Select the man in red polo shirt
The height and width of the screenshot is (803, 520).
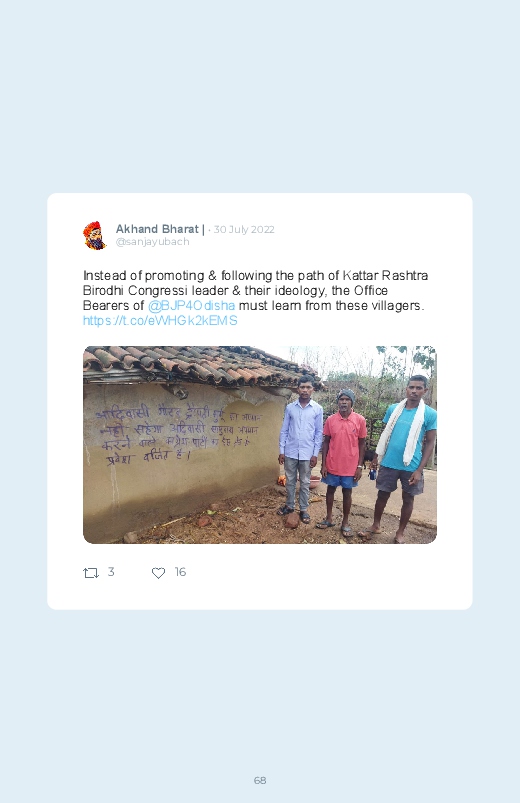pyautogui.click(x=343, y=461)
